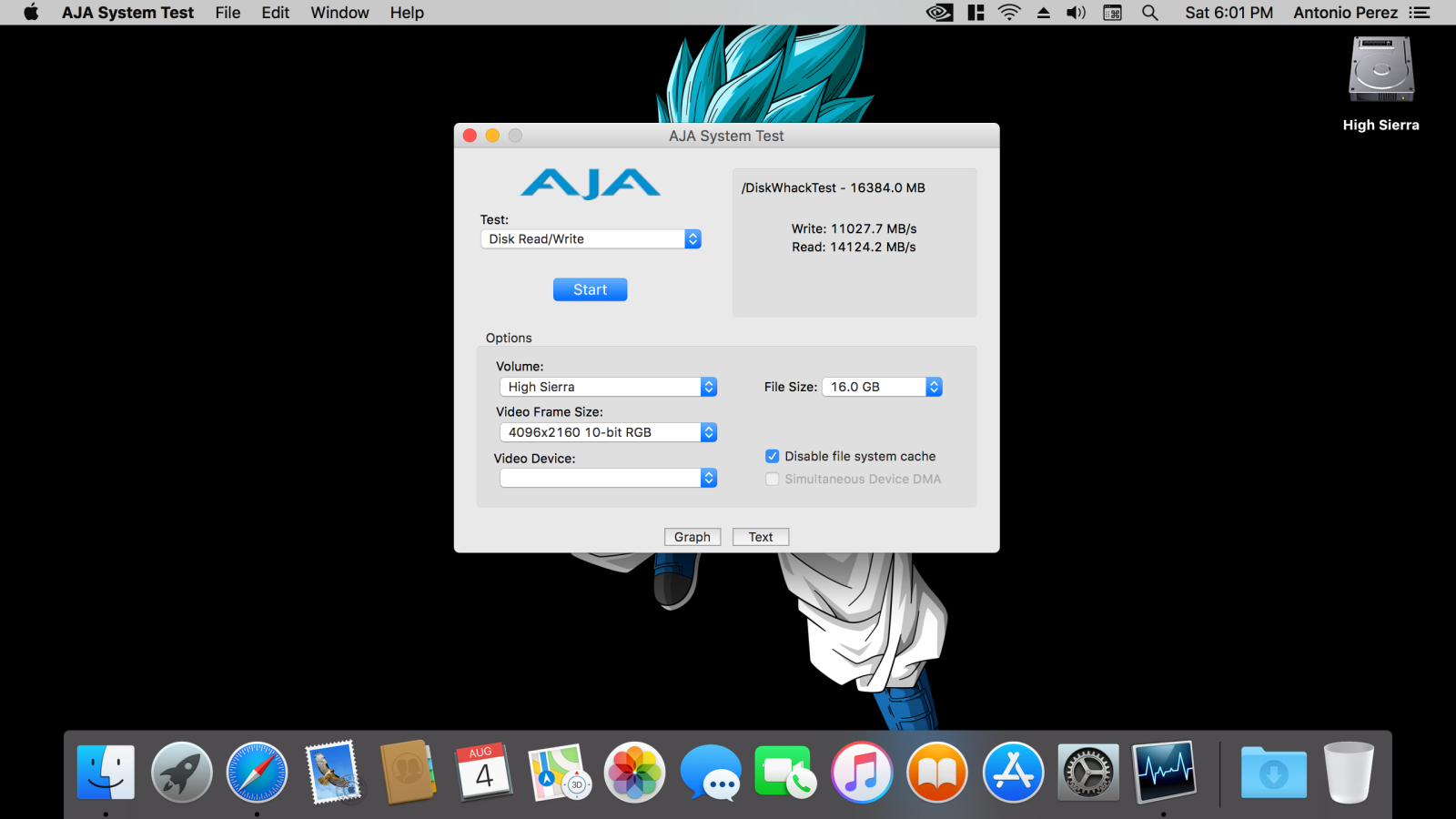Open Contacts book icon in Dock
The image size is (1456, 819).
pyautogui.click(x=408, y=773)
